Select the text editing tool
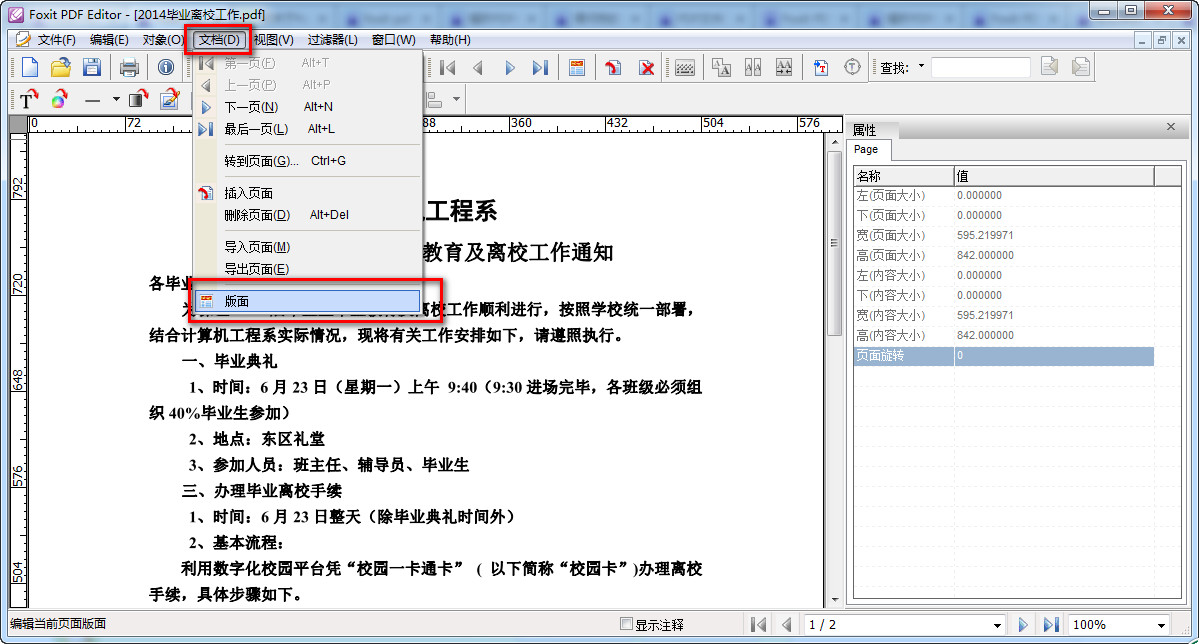 [x=28, y=99]
